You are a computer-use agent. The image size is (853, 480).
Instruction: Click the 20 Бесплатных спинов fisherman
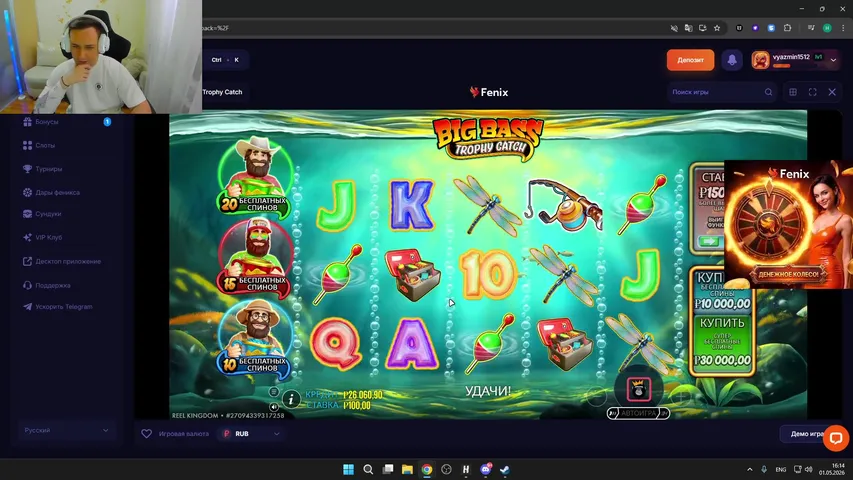click(255, 175)
